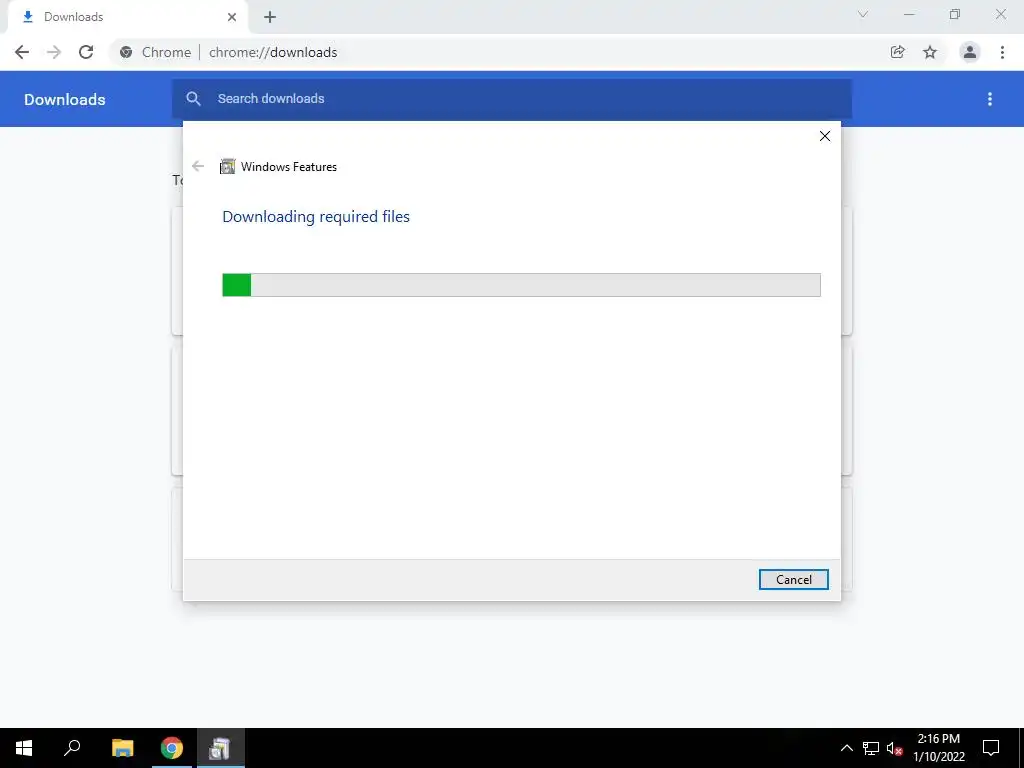Open the Windows Start menu
Image resolution: width=1024 pixels, height=768 pixels.
(24, 748)
